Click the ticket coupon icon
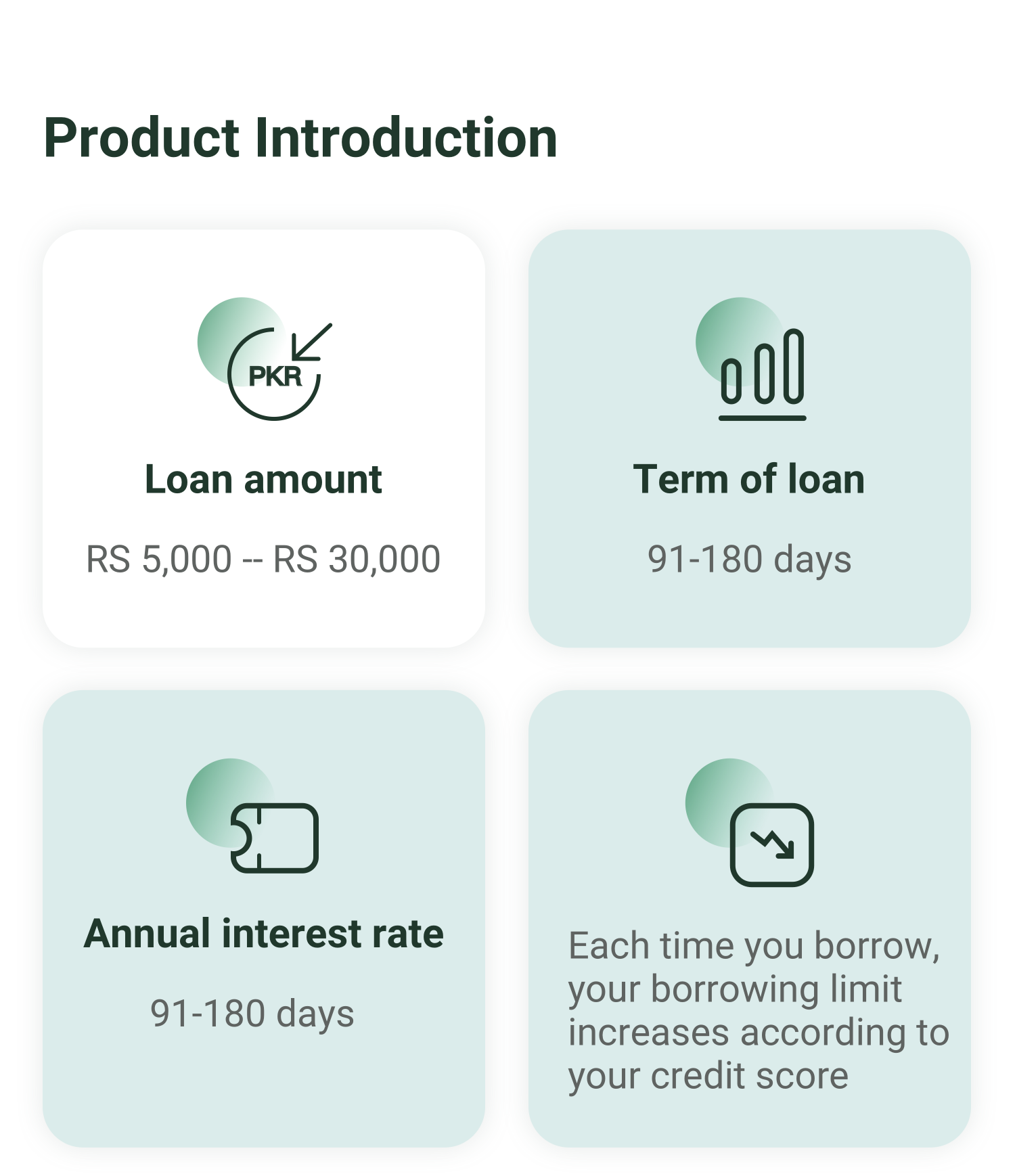This screenshot has width=1015, height=1176. (275, 838)
